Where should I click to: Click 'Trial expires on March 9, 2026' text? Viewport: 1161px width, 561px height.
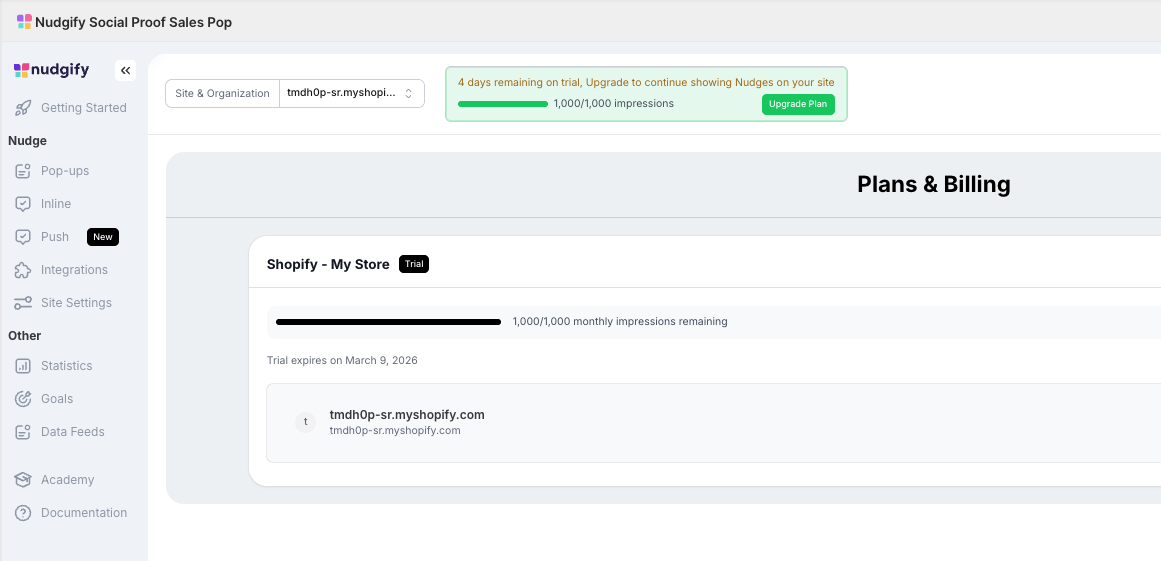(342, 360)
